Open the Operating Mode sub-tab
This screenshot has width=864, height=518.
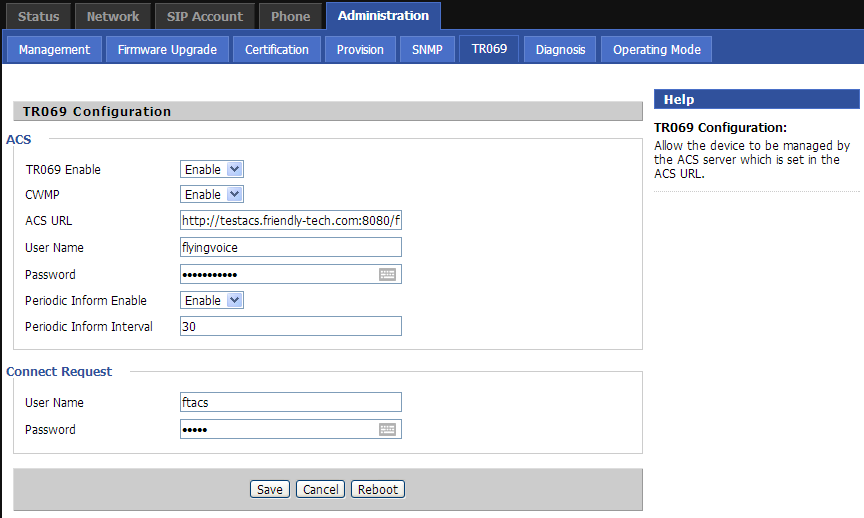tap(657, 50)
